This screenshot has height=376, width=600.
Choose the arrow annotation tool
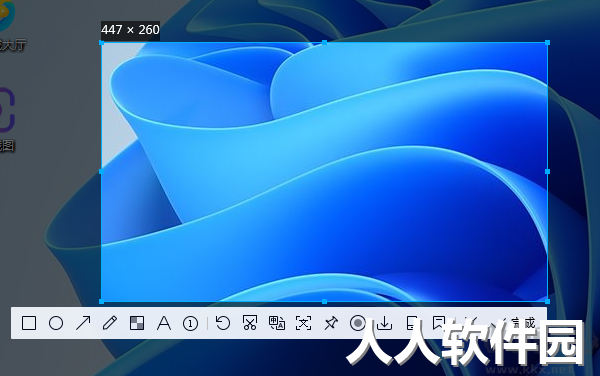(83, 323)
